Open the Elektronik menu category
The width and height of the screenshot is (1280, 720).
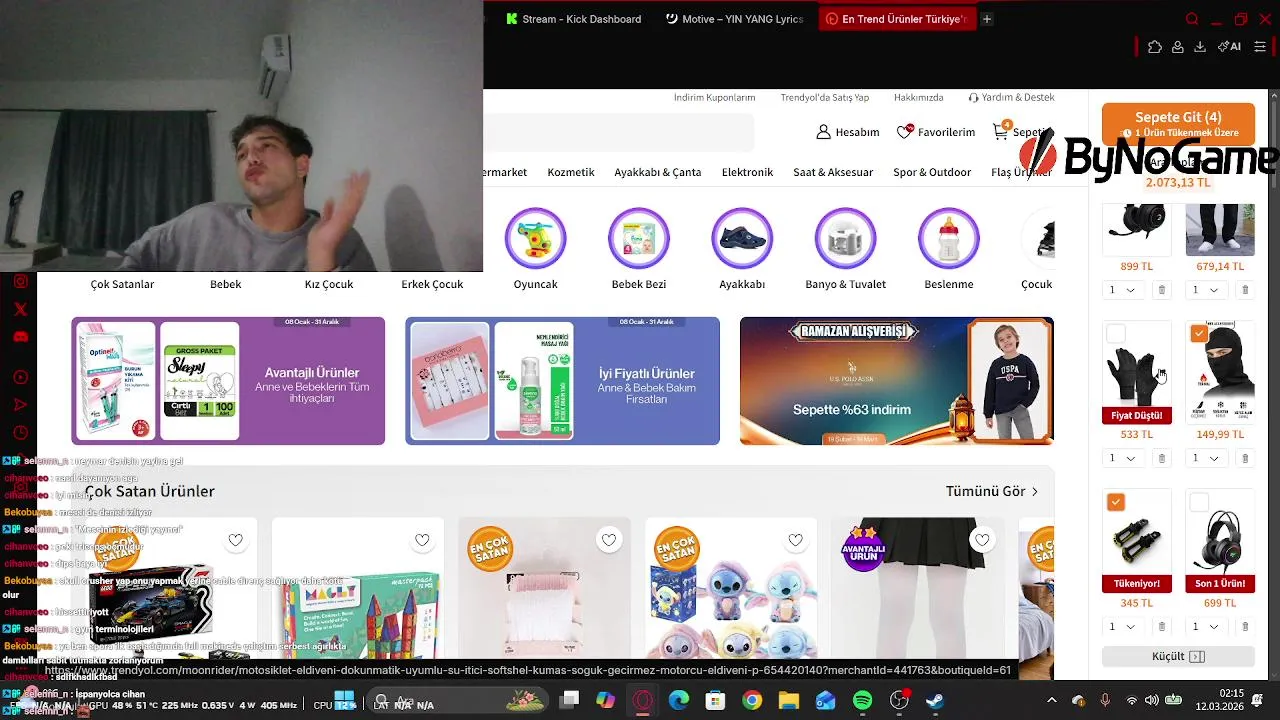tap(748, 172)
